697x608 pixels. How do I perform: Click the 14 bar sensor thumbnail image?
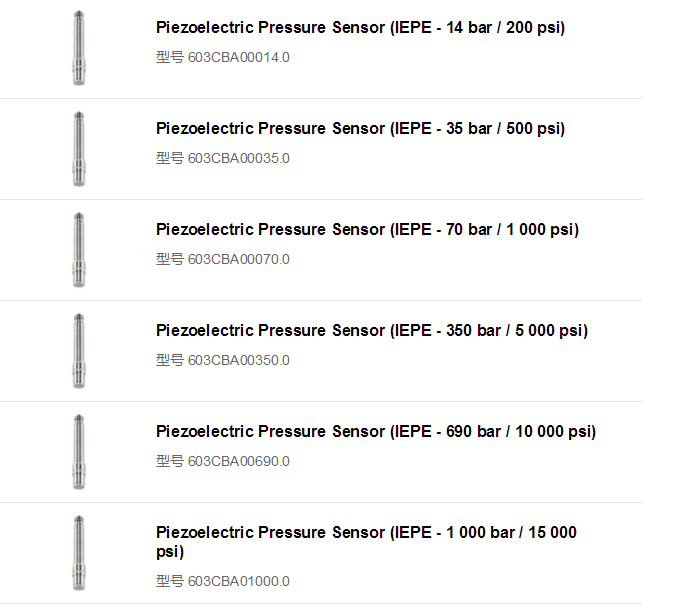tap(79, 48)
